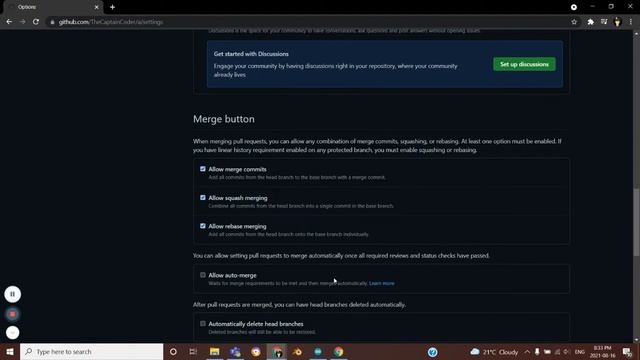
Task: Open the Chrome three-dot menu
Action: [x=631, y=22]
